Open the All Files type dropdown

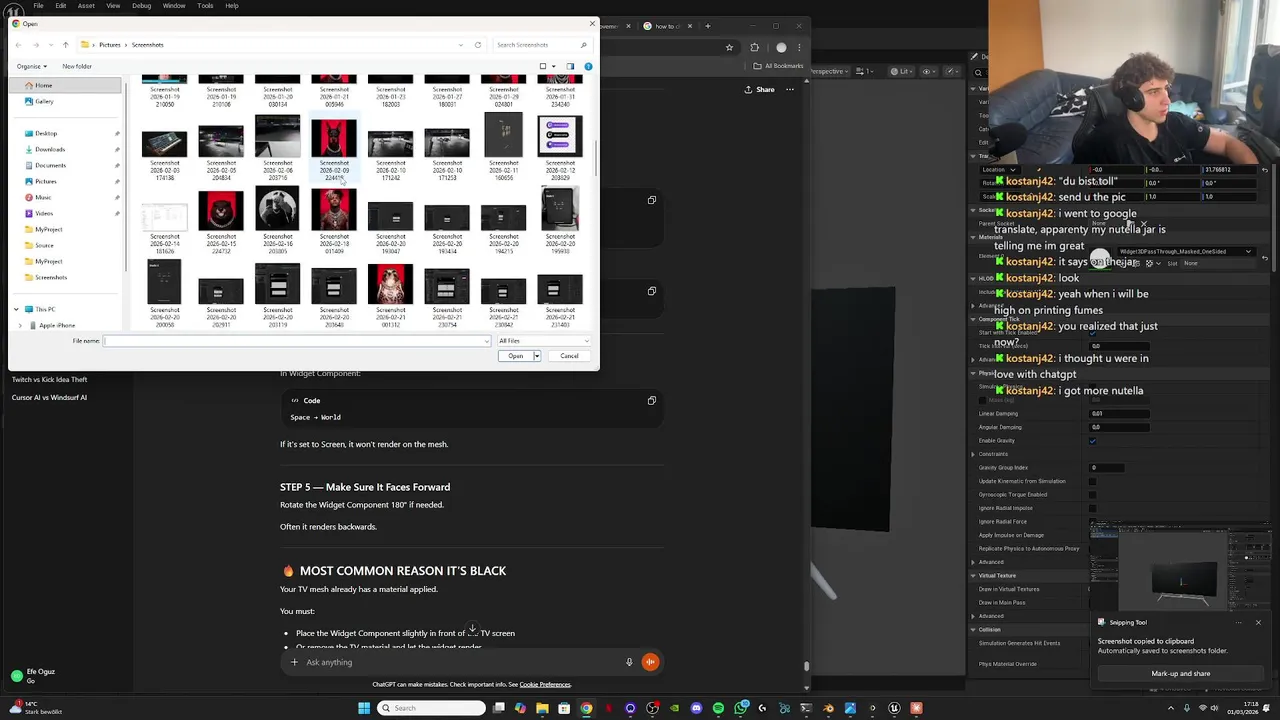coord(544,341)
